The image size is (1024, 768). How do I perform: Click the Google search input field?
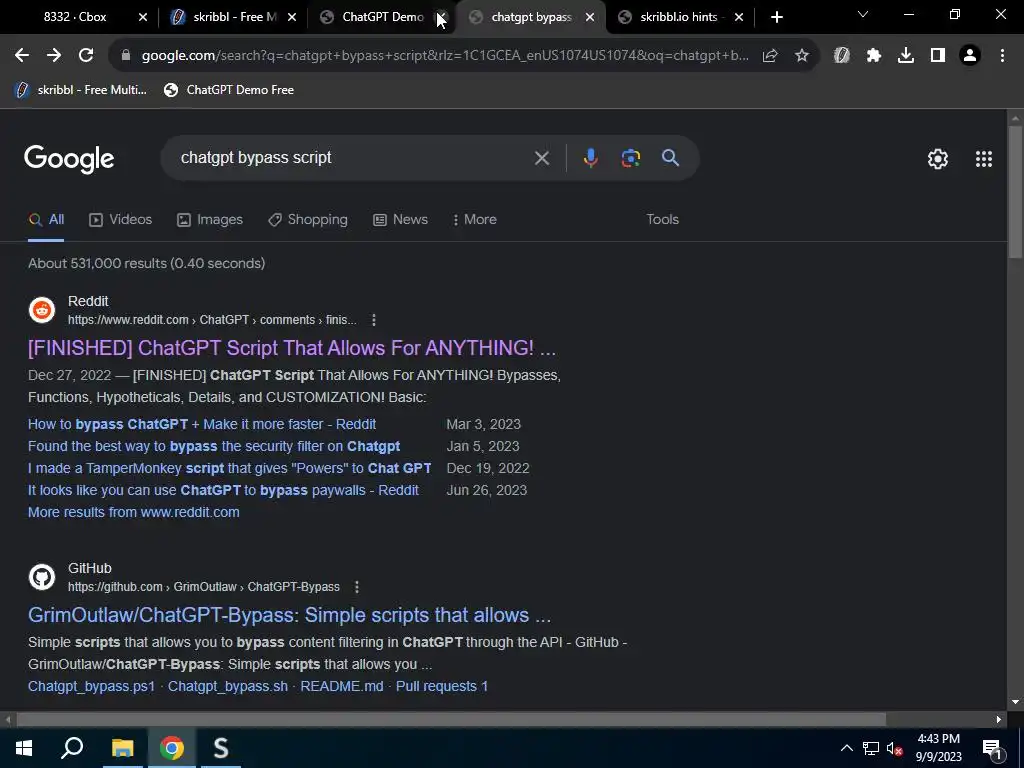(x=353, y=158)
